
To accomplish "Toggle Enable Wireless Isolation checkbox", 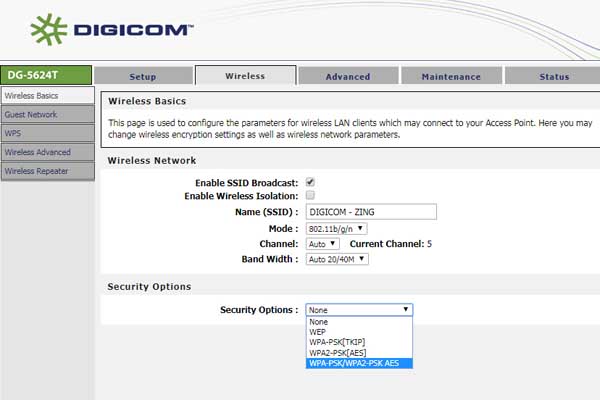I will [310, 195].
